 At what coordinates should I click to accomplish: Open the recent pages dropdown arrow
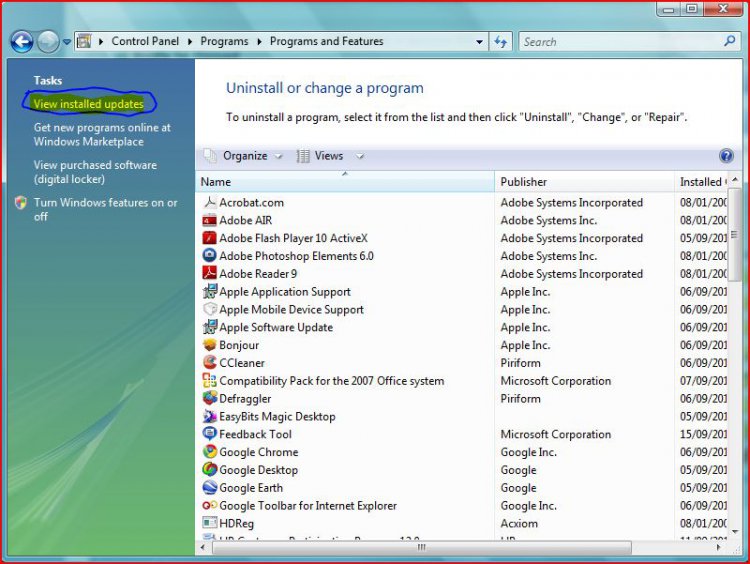pyautogui.click(x=66, y=42)
